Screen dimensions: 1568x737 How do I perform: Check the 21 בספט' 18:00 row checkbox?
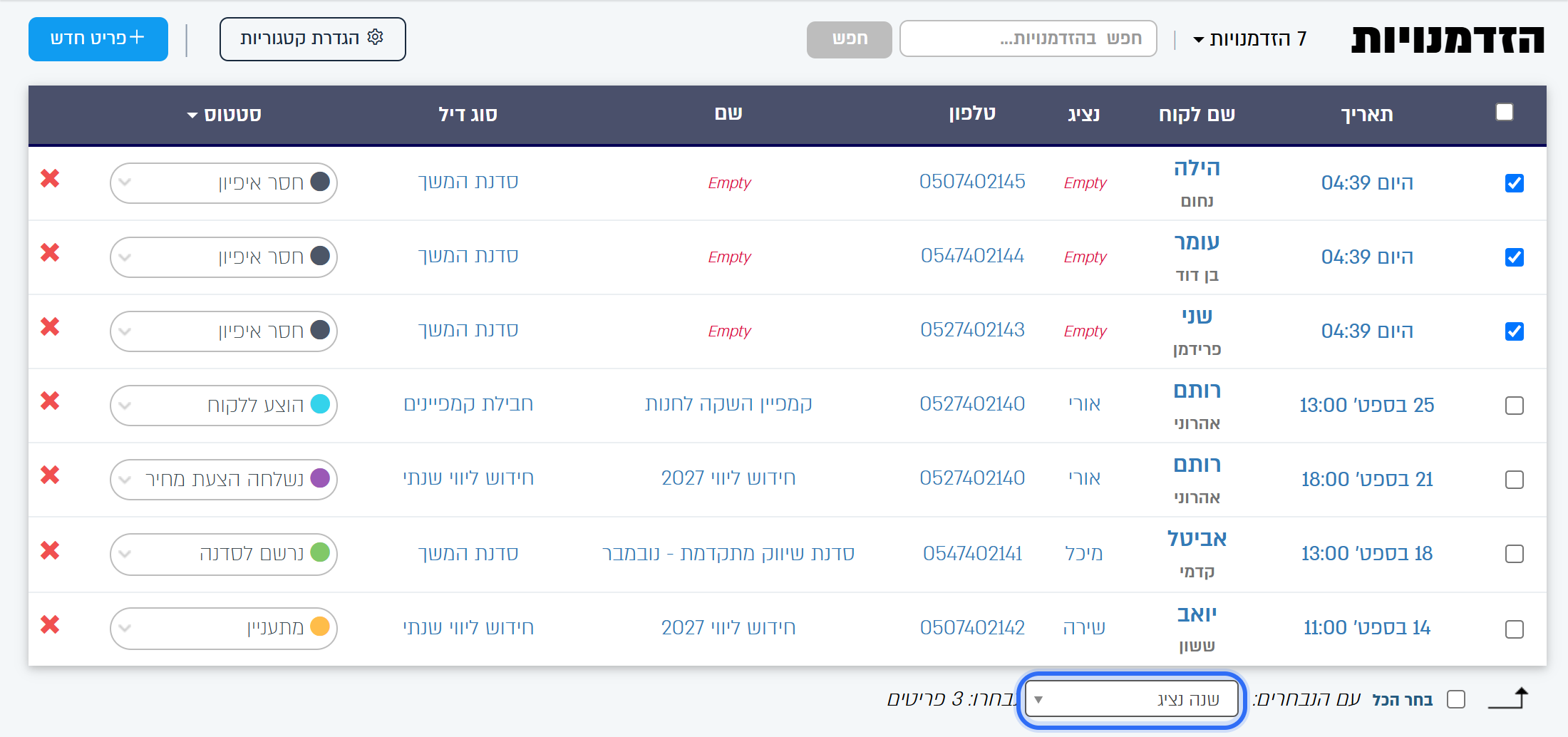pyautogui.click(x=1515, y=480)
